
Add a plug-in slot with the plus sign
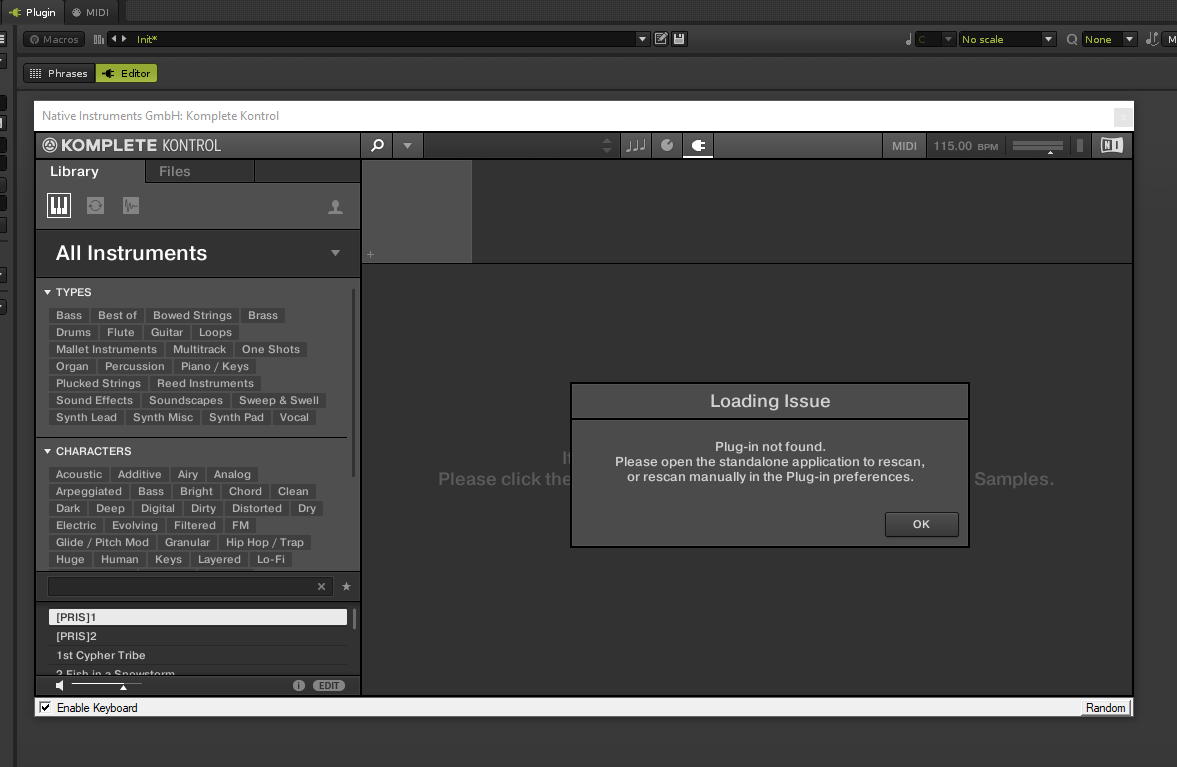[370, 254]
